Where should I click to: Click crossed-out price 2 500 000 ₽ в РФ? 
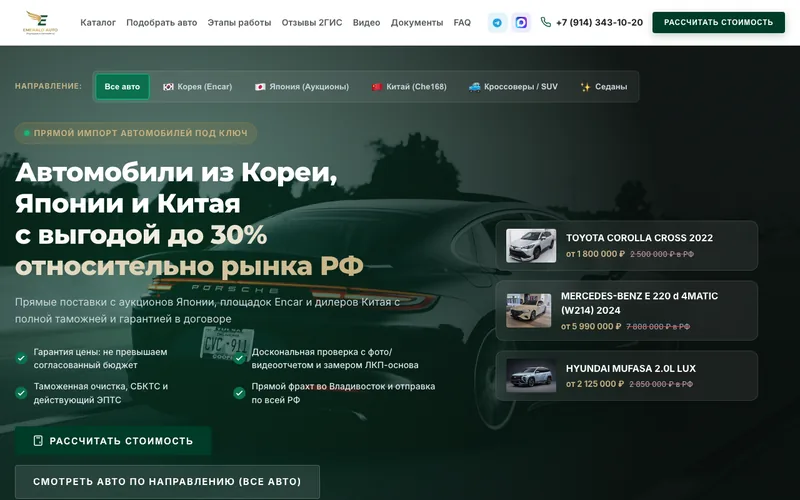pyautogui.click(x=662, y=254)
